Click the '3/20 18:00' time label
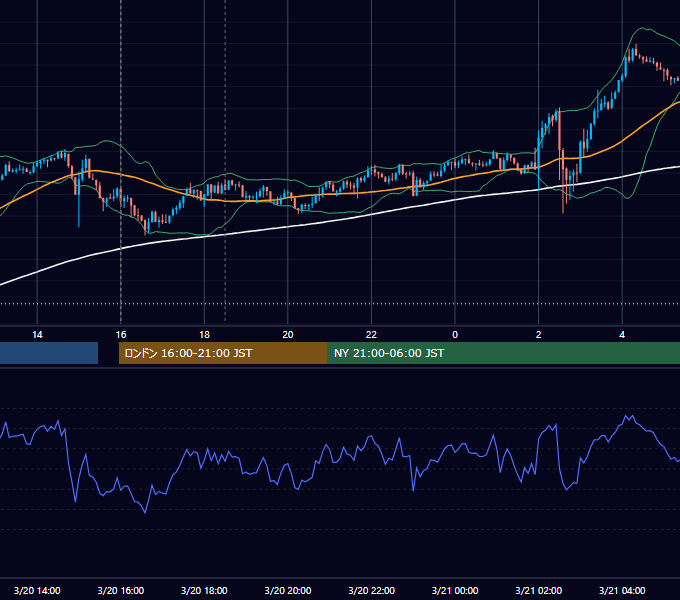The image size is (680, 600). (x=204, y=590)
